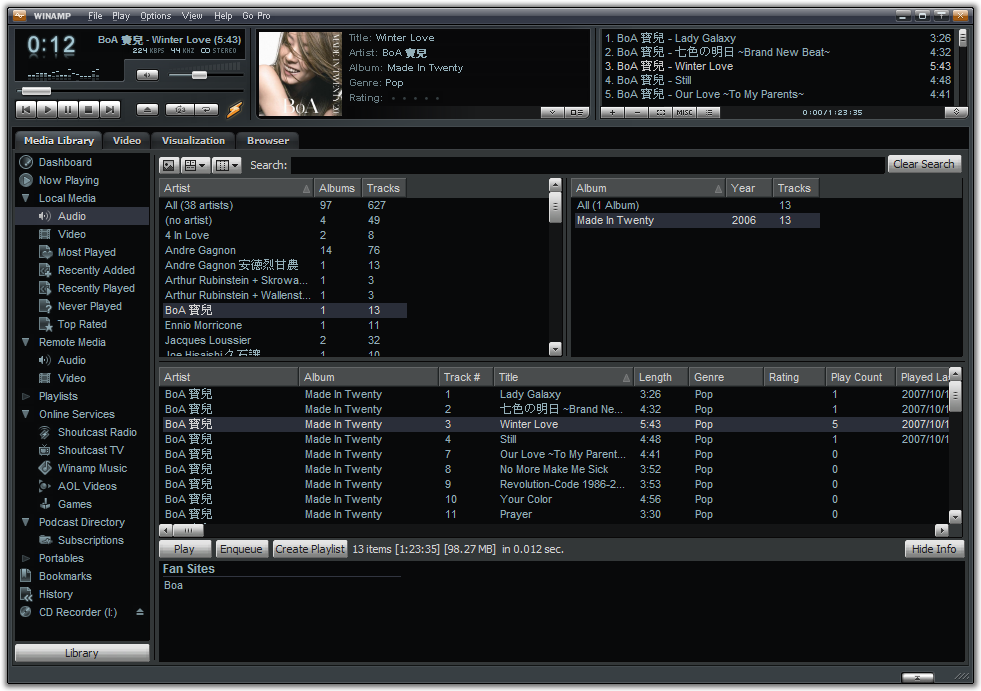Toggle repeat playback mode
This screenshot has width=981, height=691.
point(206,110)
